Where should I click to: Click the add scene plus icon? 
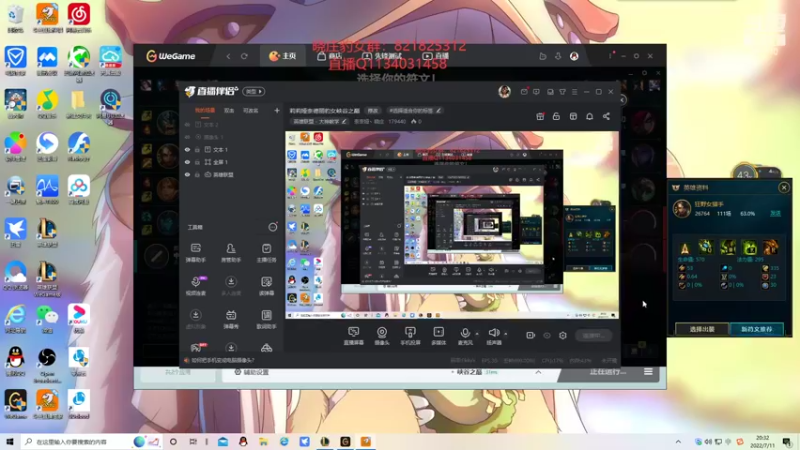[277, 110]
